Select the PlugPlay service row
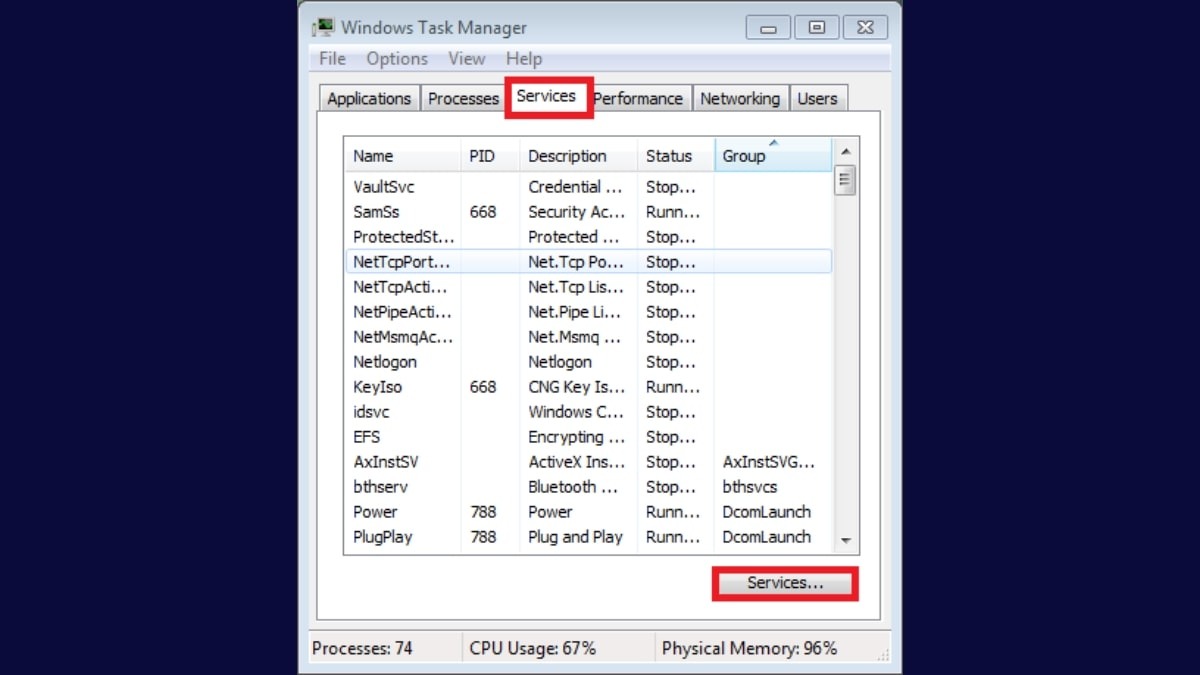This screenshot has width=1200, height=675. 588,537
